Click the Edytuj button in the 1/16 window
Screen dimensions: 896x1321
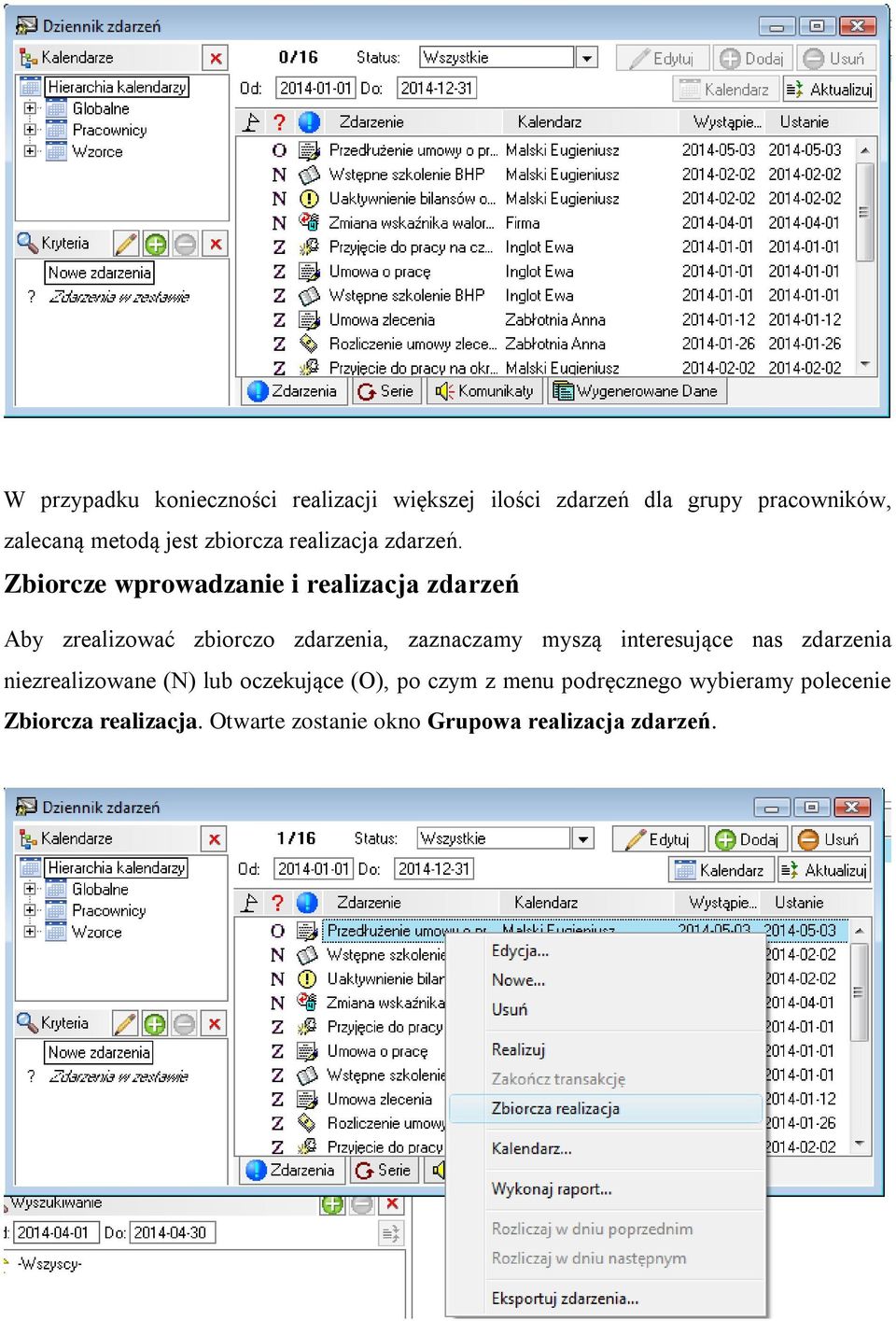pos(658,839)
